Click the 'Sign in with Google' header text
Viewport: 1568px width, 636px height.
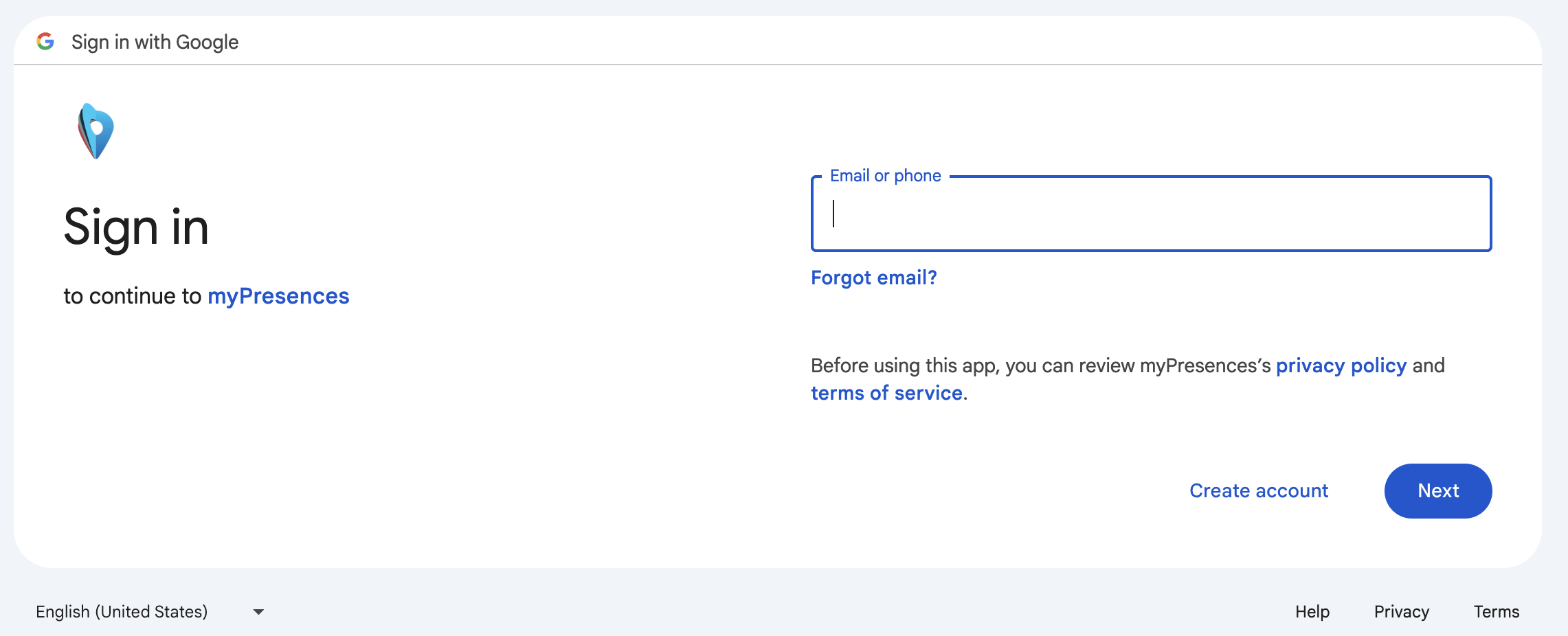point(155,42)
